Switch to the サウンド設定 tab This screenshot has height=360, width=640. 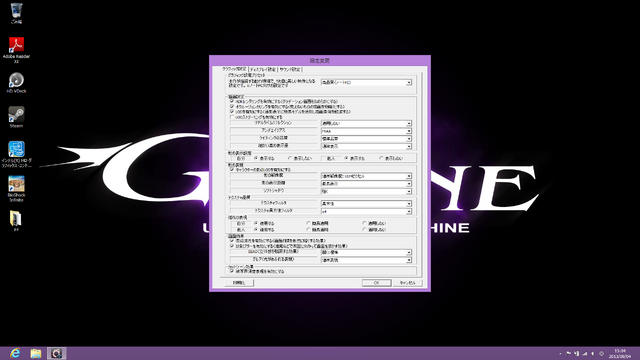click(x=290, y=69)
